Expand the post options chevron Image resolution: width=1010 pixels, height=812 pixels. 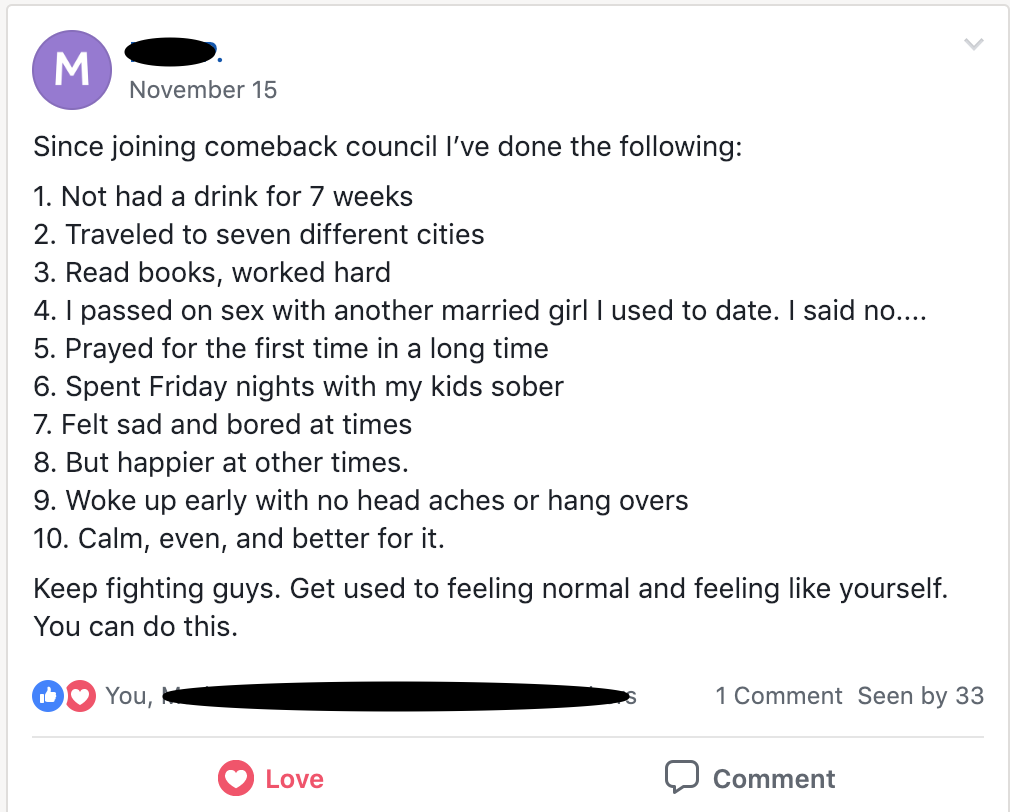973,44
